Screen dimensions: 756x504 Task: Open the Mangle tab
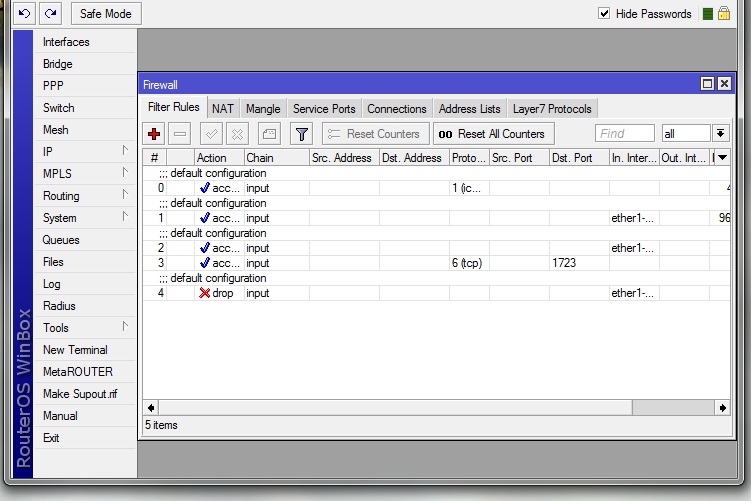click(x=263, y=109)
